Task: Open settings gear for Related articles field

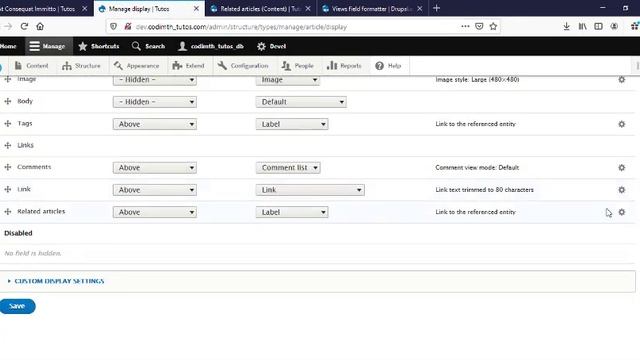Action: (621, 212)
